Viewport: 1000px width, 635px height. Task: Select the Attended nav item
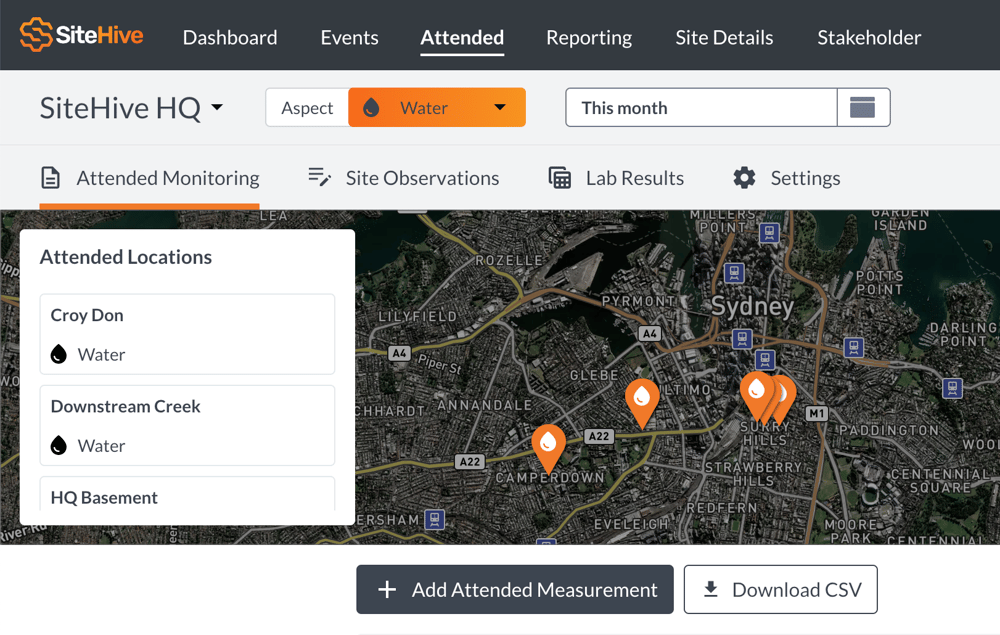click(462, 38)
